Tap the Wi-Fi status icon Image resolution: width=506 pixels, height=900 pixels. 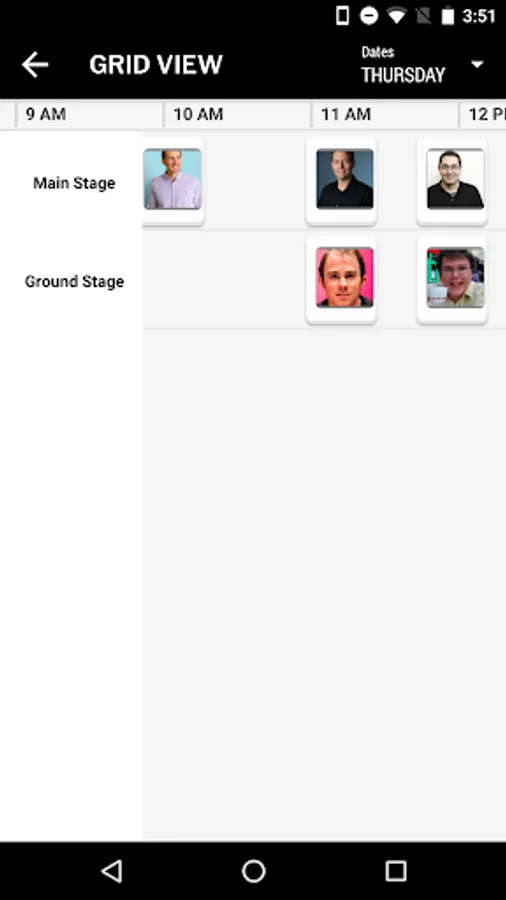(396, 15)
